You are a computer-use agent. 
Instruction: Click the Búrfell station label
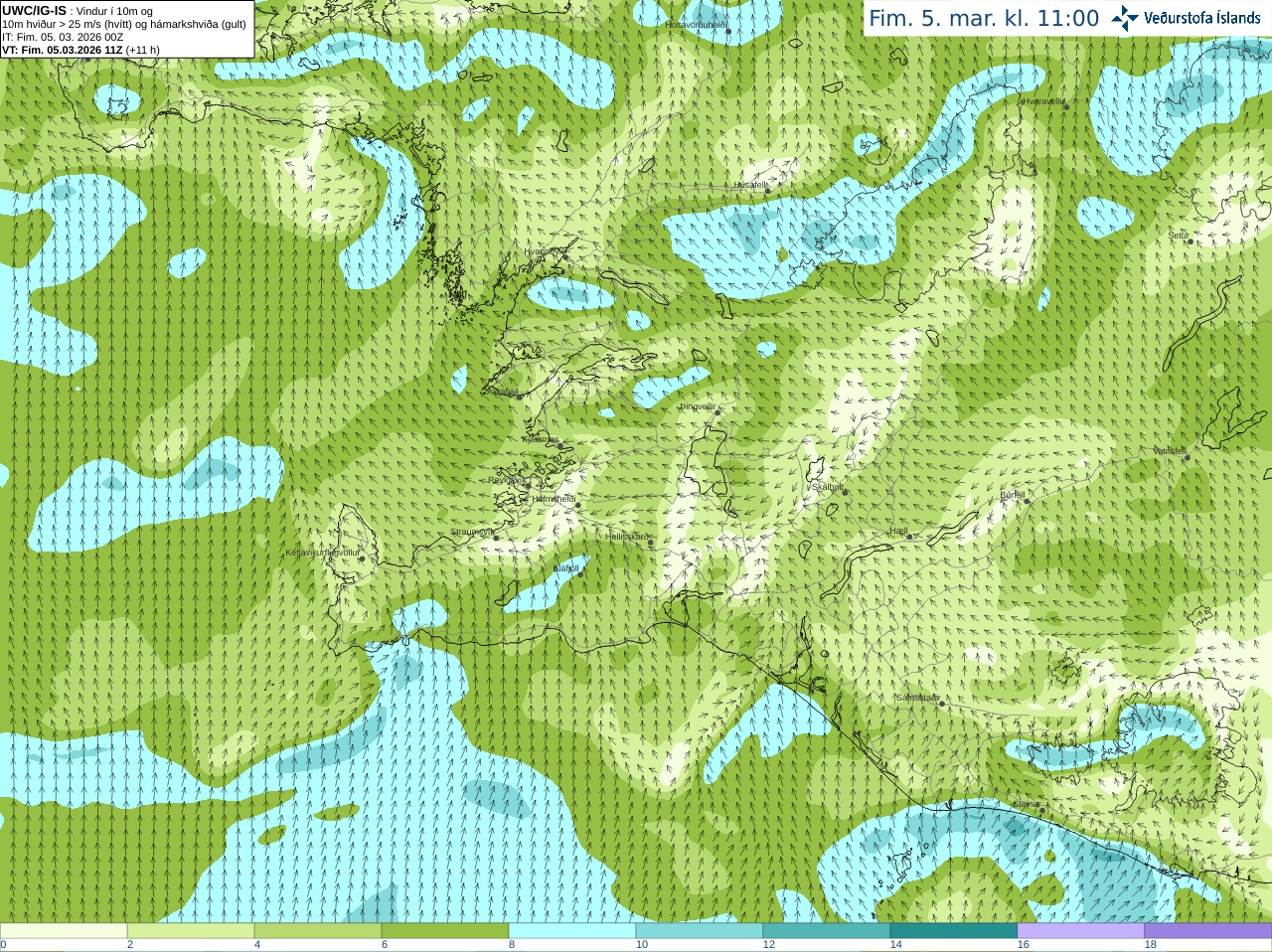[x=1012, y=495]
